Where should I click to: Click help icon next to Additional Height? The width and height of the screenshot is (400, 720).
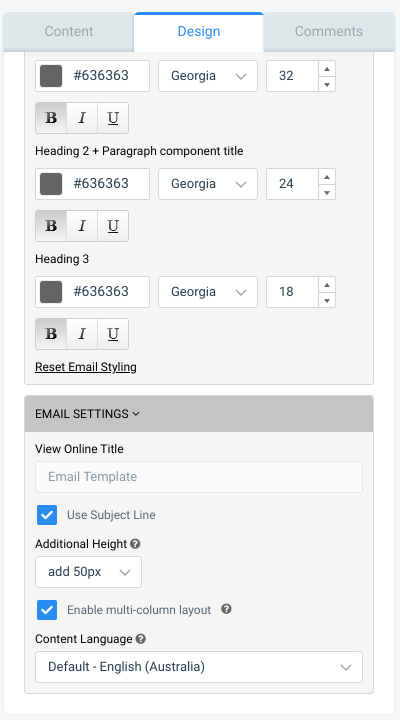point(135,544)
